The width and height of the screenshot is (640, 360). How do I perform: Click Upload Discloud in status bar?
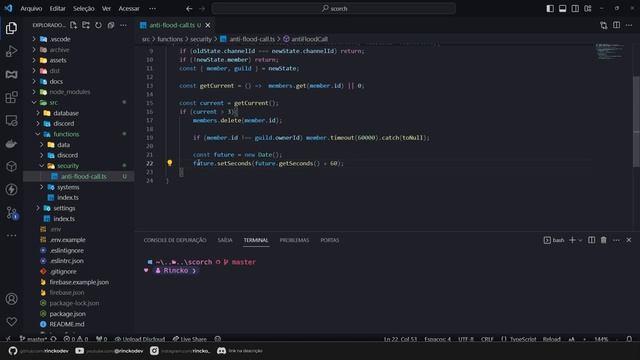pyautogui.click(x=140, y=339)
